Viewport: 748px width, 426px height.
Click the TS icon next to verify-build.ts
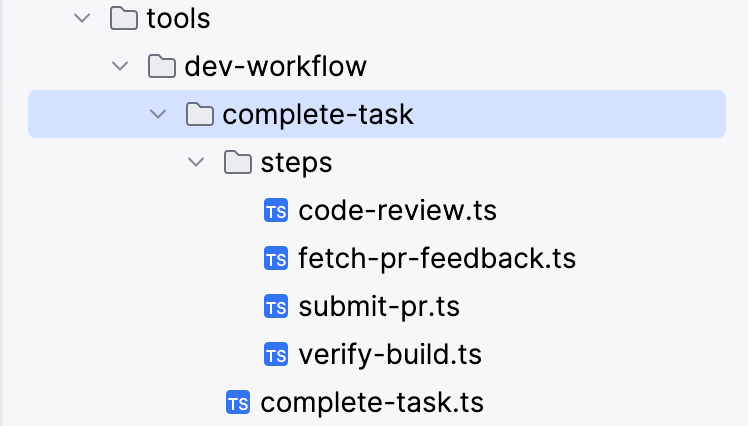pos(276,354)
